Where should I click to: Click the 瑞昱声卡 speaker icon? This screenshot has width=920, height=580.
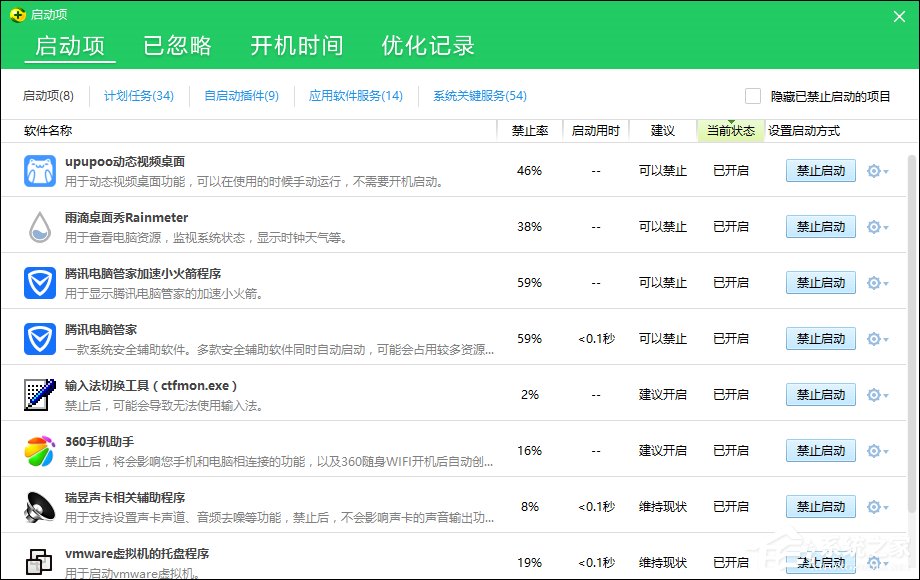(39, 506)
